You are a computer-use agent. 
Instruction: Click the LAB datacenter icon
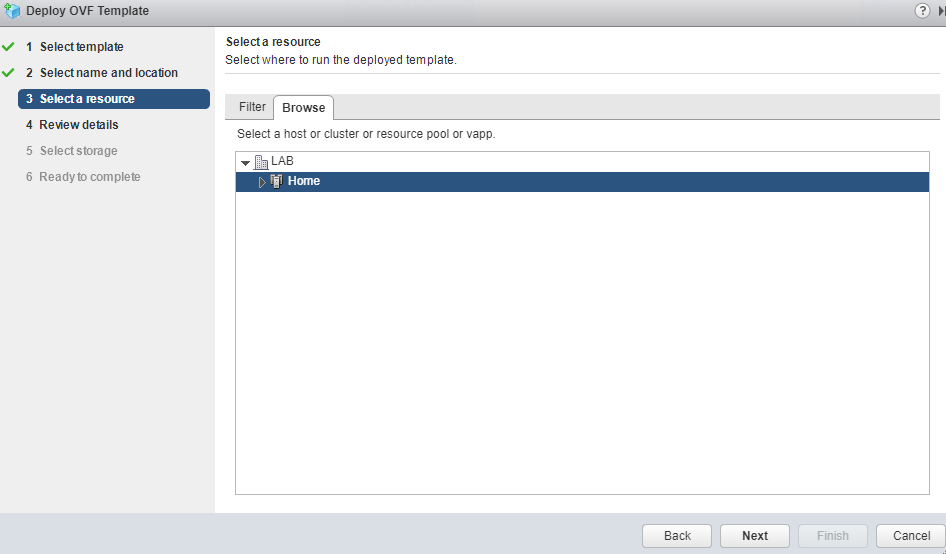(262, 162)
